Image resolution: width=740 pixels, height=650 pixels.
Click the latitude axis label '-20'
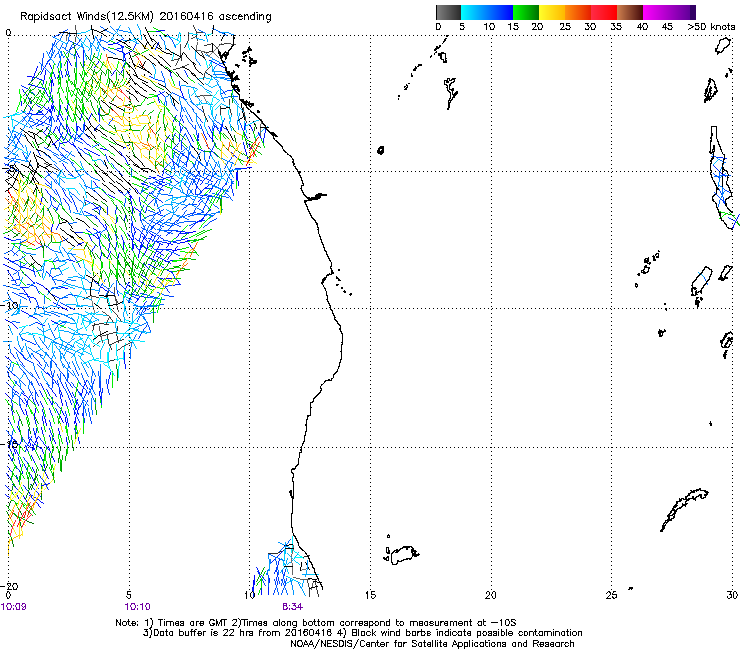click(10, 587)
